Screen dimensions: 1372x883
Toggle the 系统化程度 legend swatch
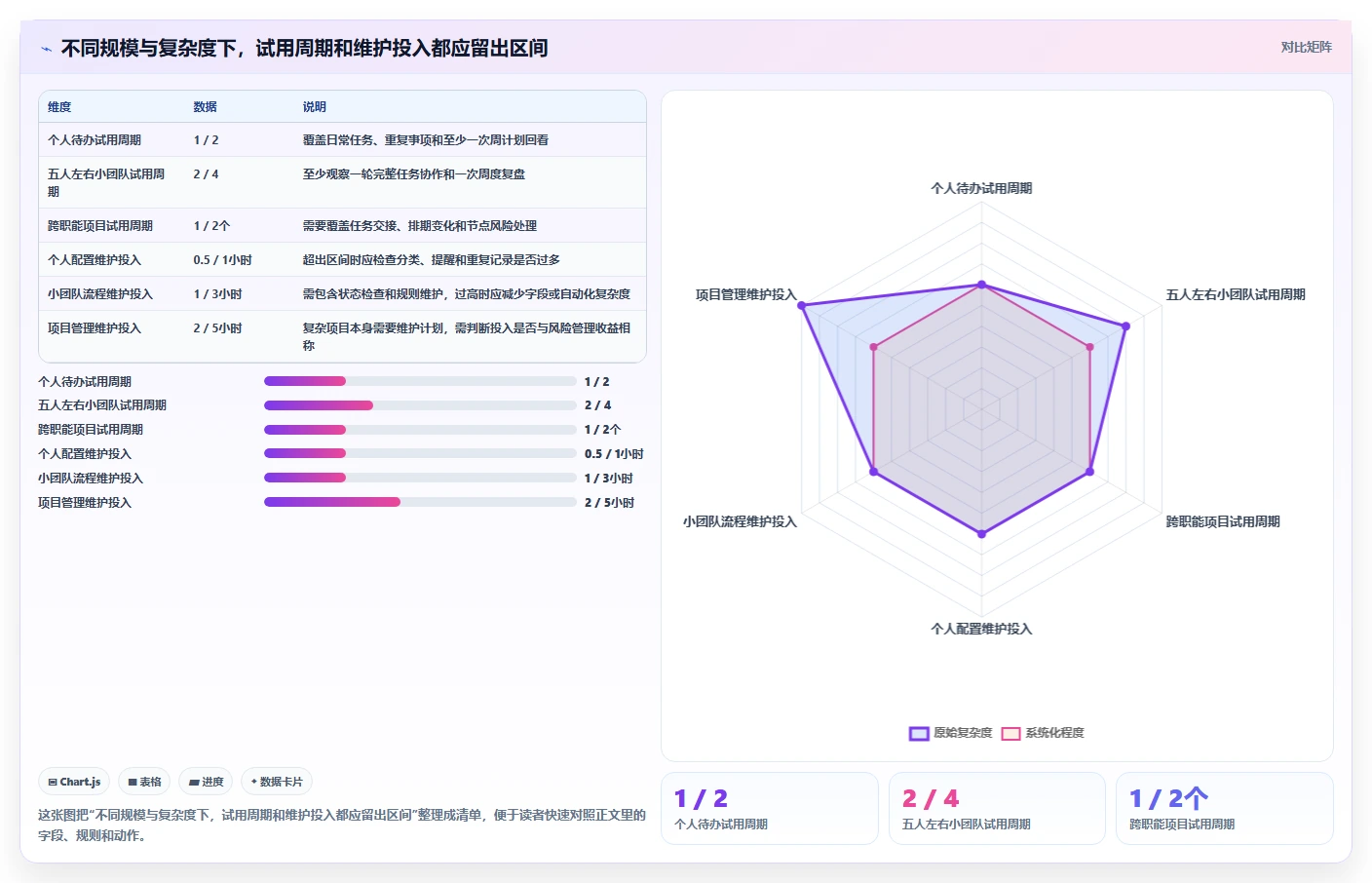coord(1010,733)
